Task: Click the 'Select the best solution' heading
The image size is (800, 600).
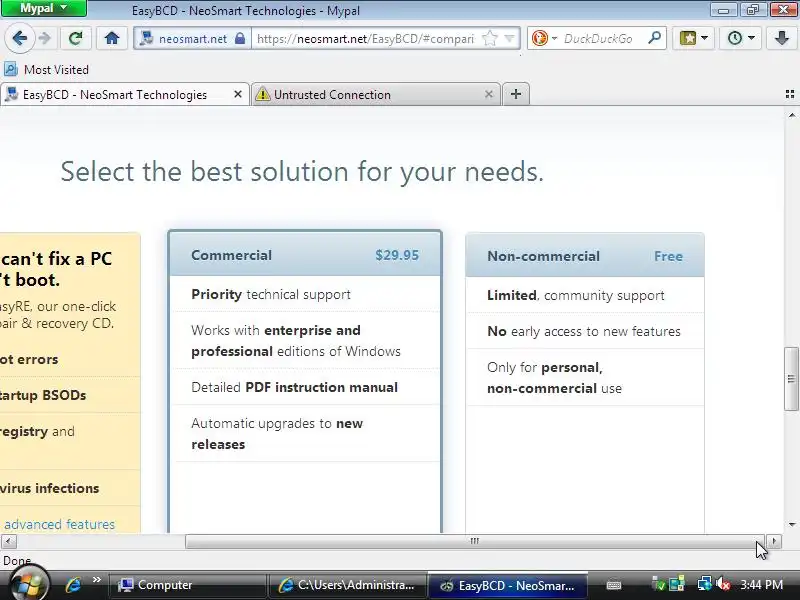Action: click(x=302, y=171)
